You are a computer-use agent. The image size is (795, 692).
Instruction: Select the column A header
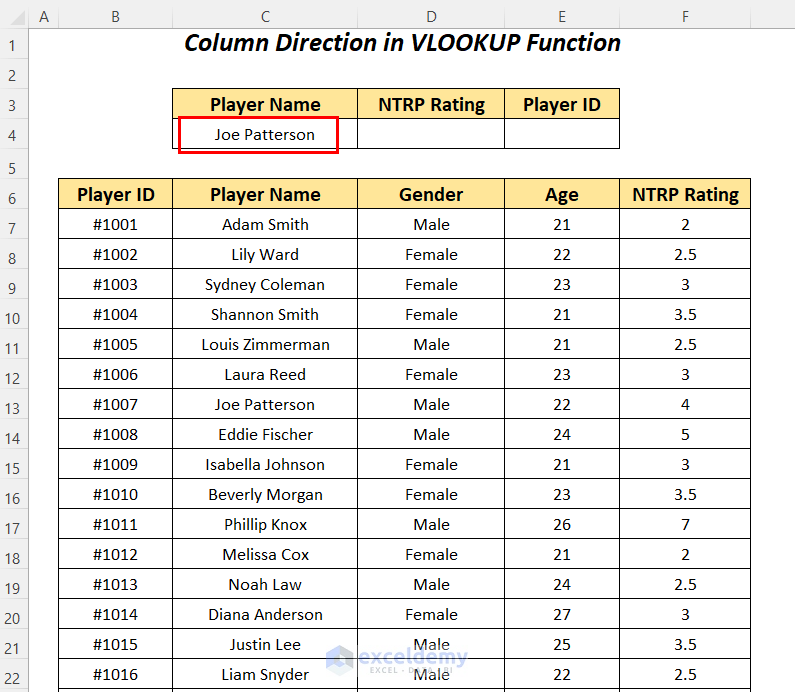(x=44, y=17)
